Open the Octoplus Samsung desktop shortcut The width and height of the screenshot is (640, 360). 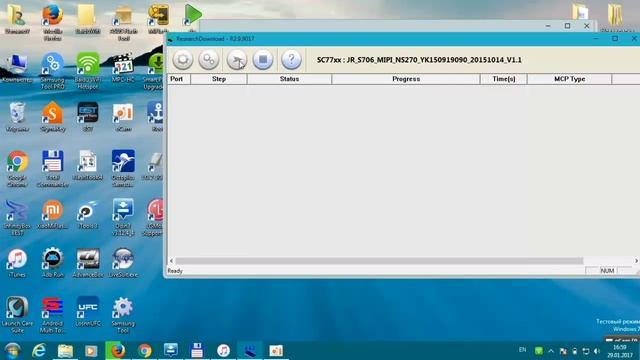(x=123, y=169)
